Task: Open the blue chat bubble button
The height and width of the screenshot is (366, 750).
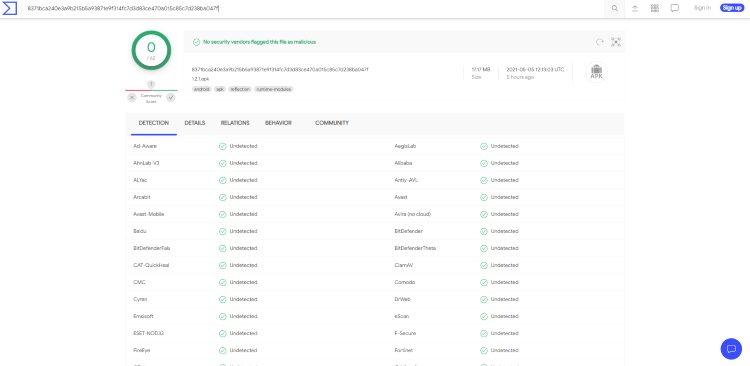Action: pos(731,348)
